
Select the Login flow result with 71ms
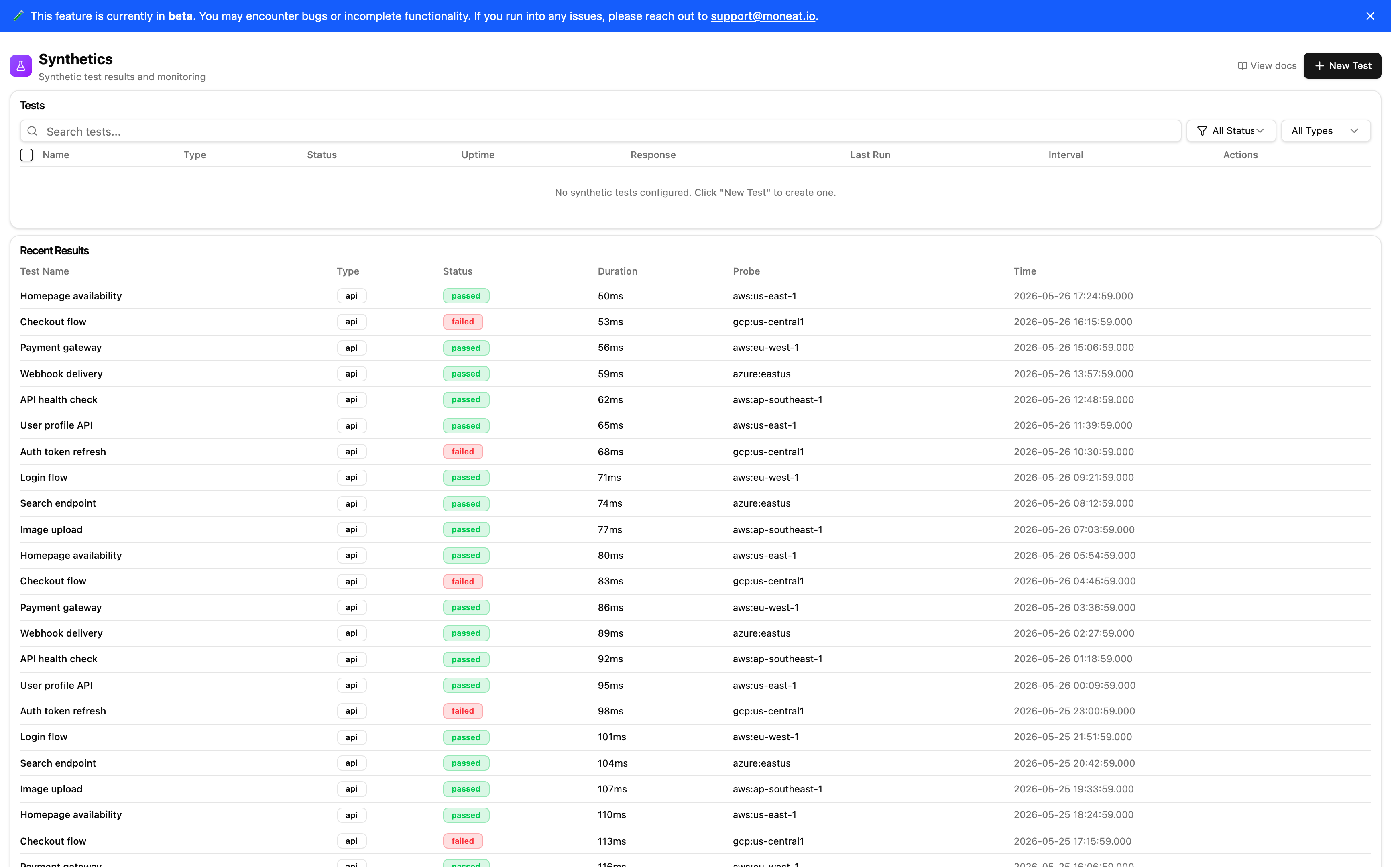pos(695,478)
